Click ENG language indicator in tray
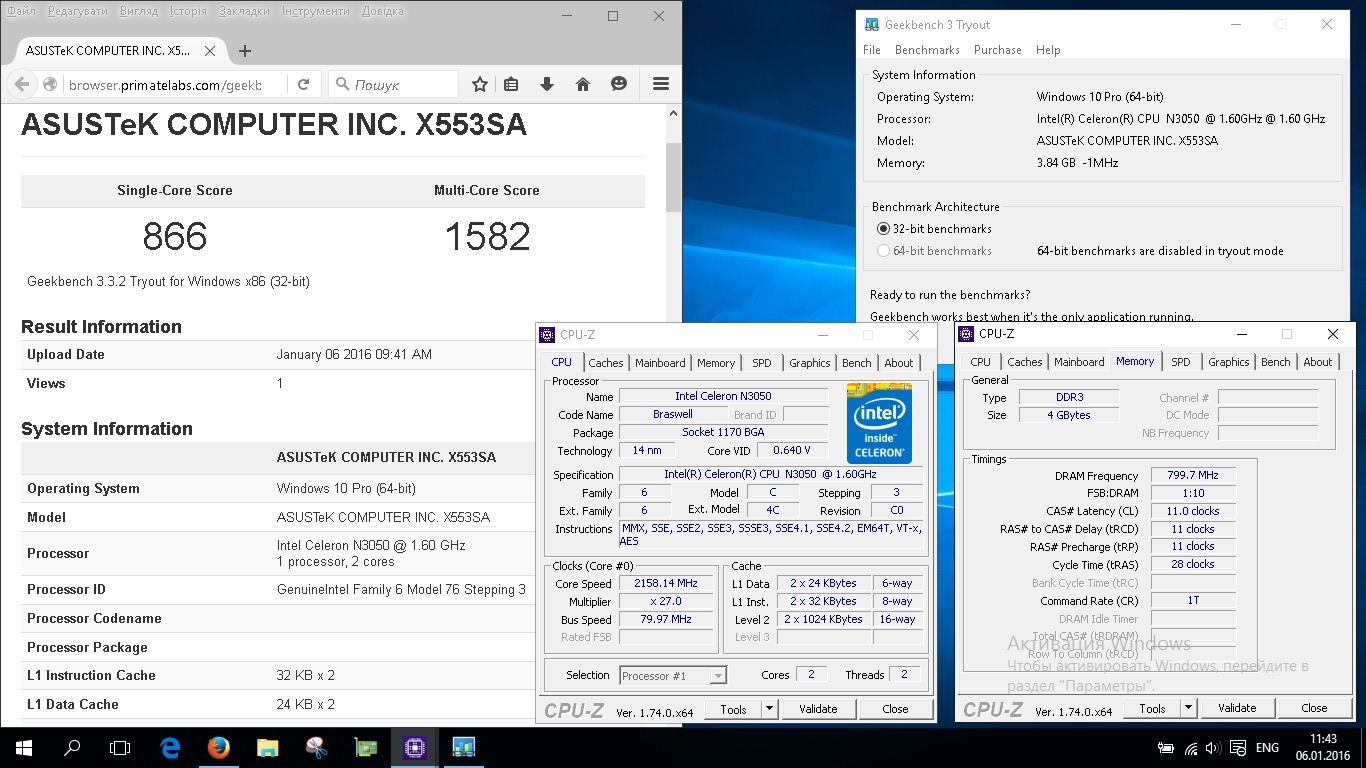1366x768 pixels. [1267, 747]
